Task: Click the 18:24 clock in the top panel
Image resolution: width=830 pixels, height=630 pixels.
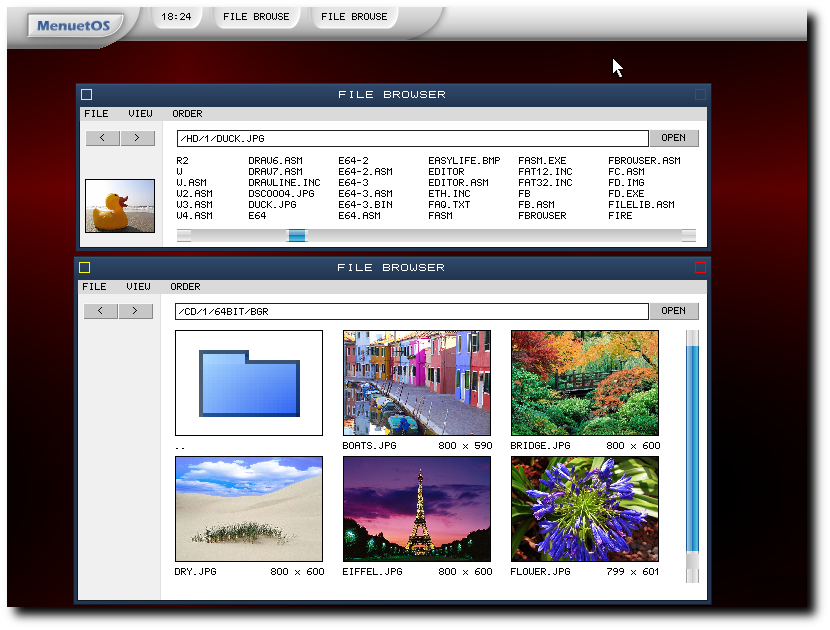Action: pos(176,17)
